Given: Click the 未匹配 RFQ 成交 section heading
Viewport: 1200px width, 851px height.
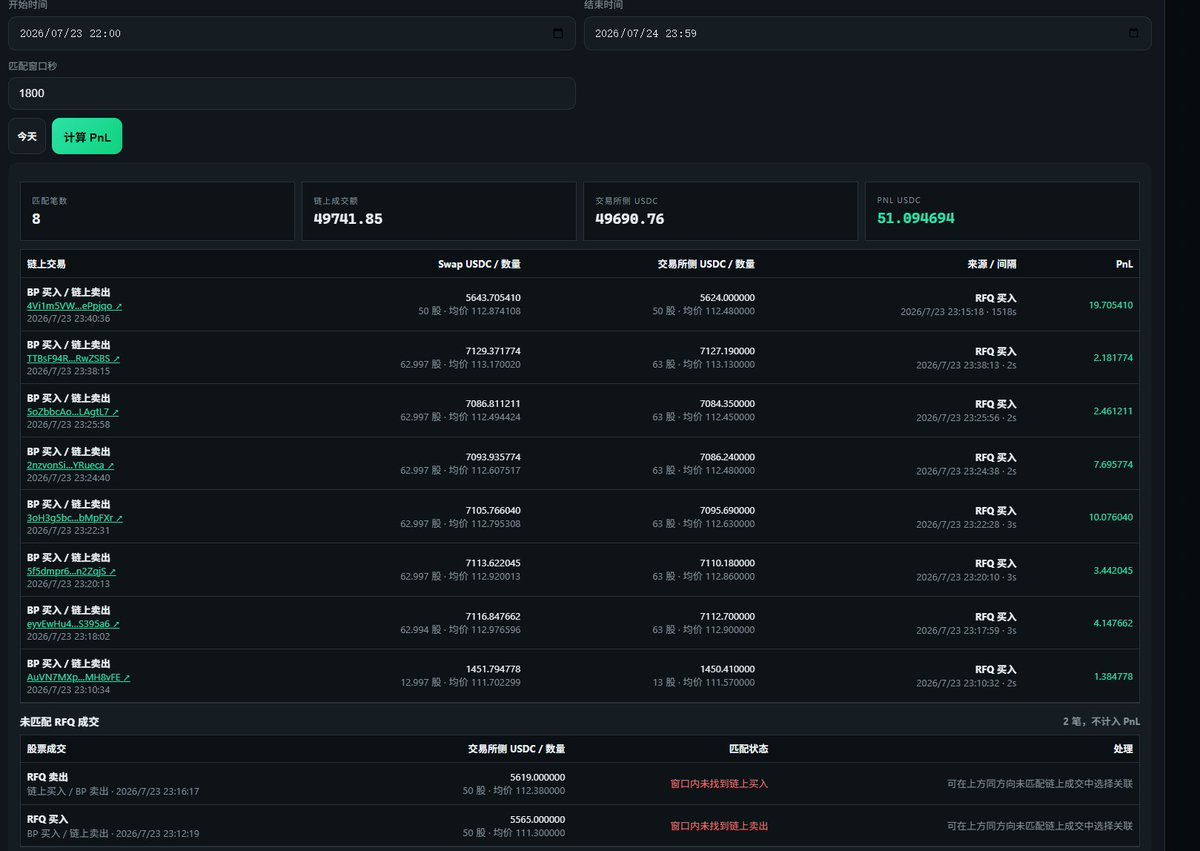Looking at the screenshot, I should pyautogui.click(x=60, y=721).
